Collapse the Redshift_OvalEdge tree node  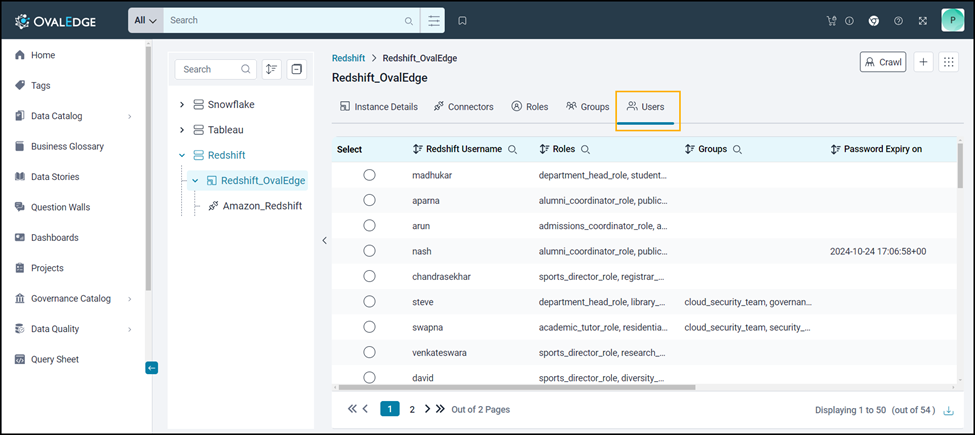pos(195,180)
